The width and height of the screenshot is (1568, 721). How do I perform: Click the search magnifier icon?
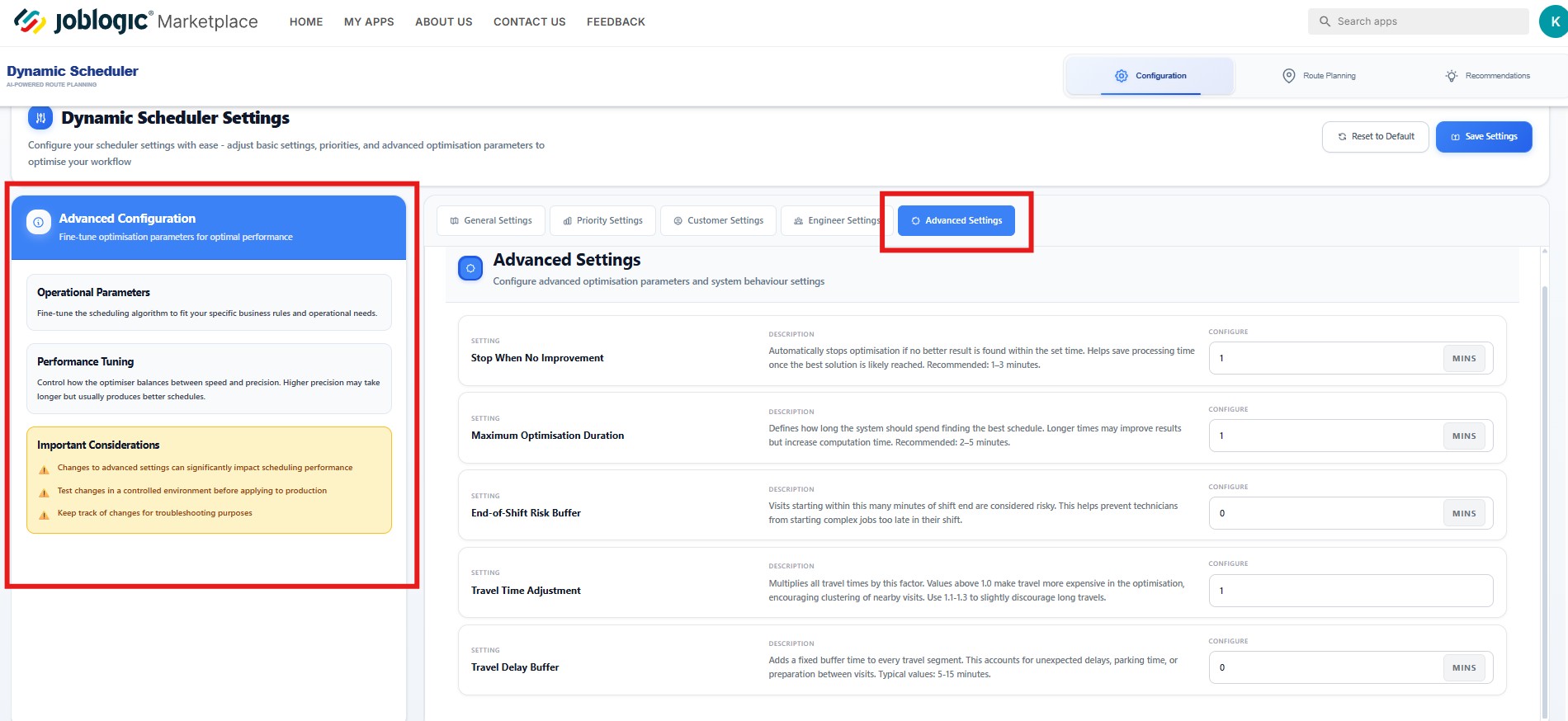click(x=1325, y=21)
